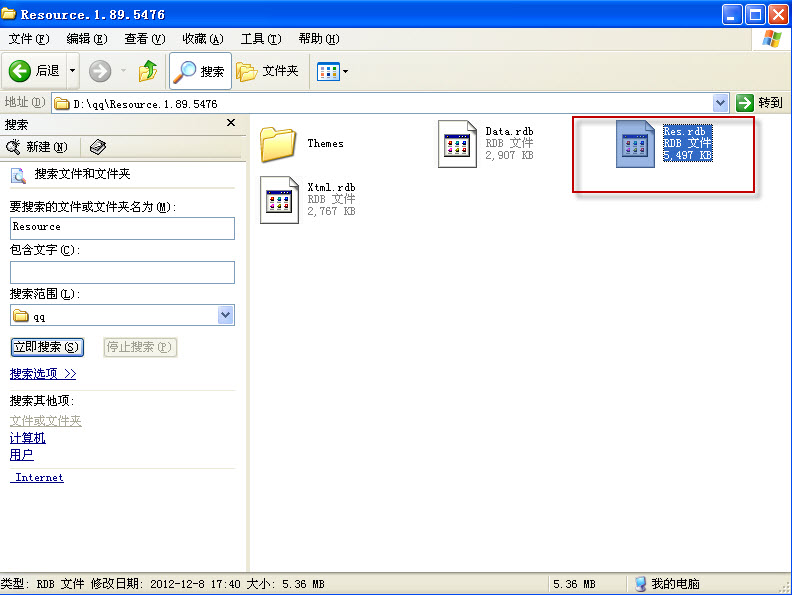Click the 用户 search link

[x=22, y=455]
